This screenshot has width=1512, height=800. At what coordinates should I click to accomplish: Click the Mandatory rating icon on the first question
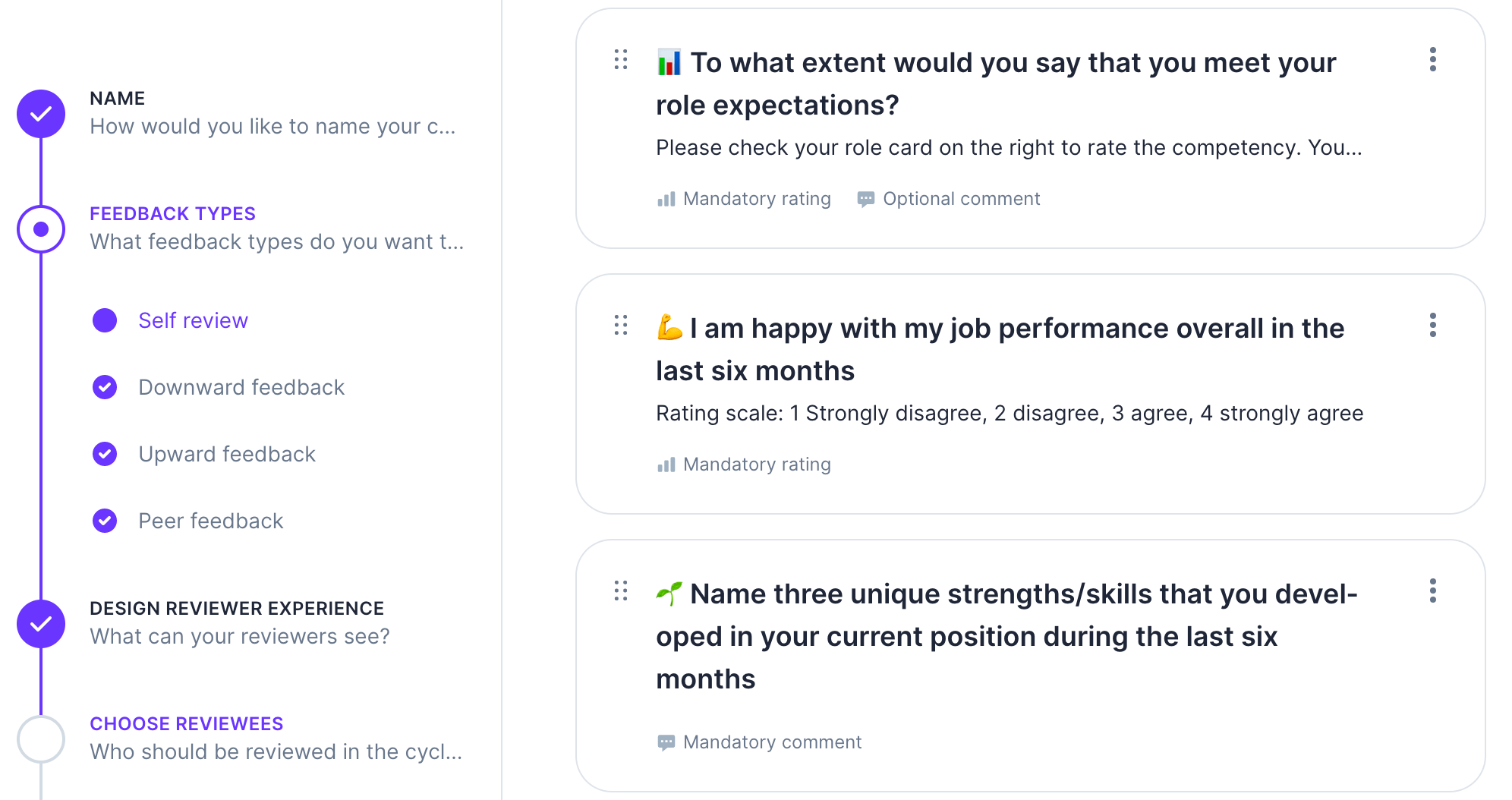(x=666, y=198)
